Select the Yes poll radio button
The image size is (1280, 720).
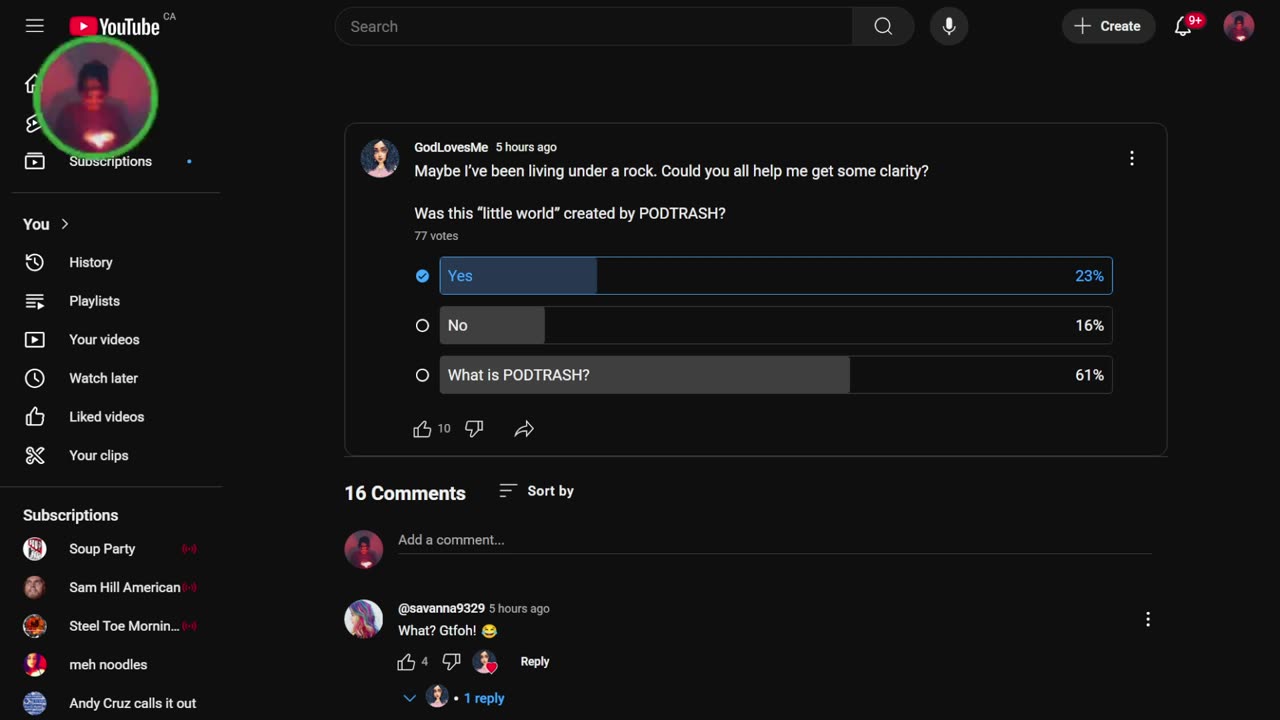422,276
